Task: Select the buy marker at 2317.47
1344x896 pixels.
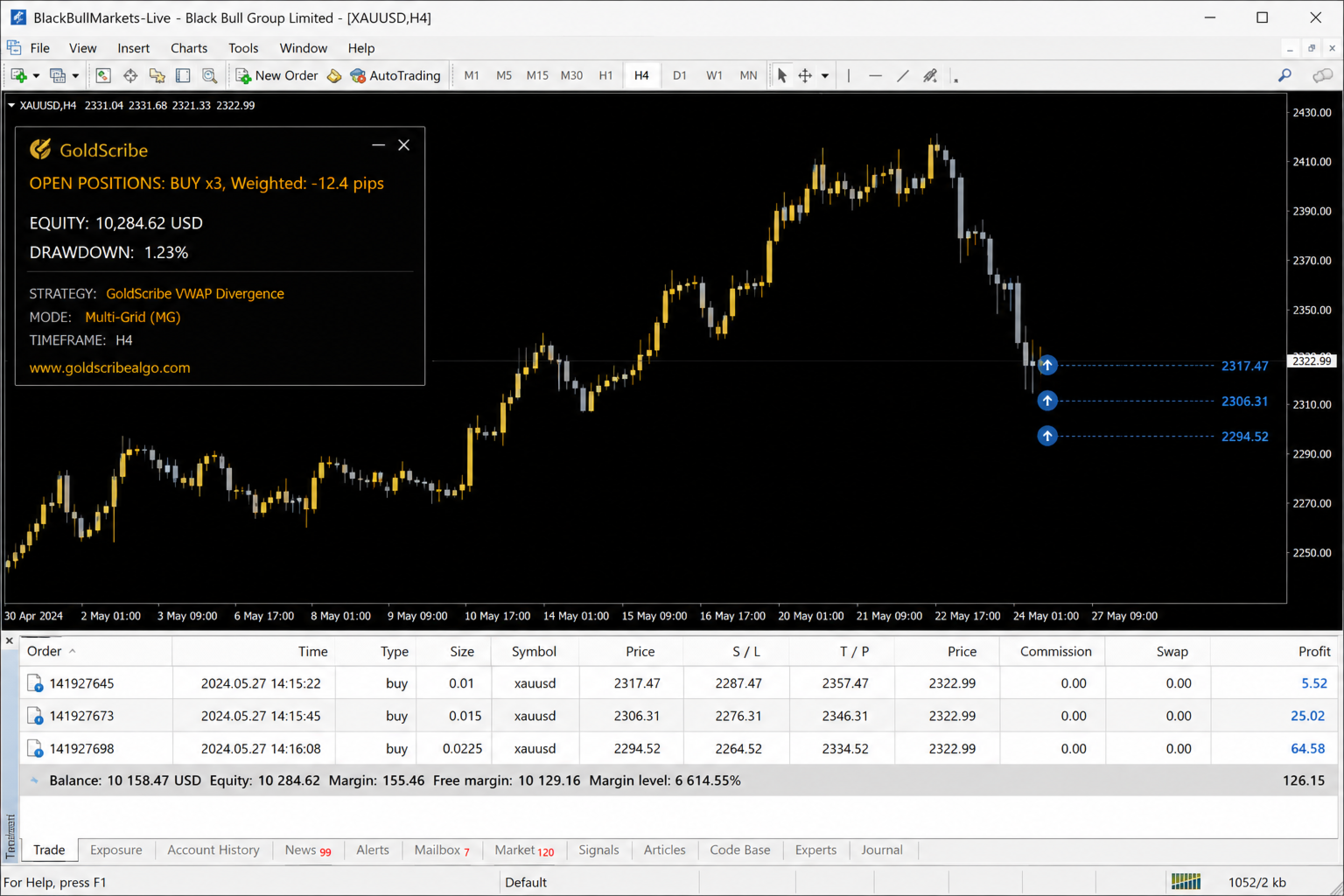Action: coord(1047,365)
